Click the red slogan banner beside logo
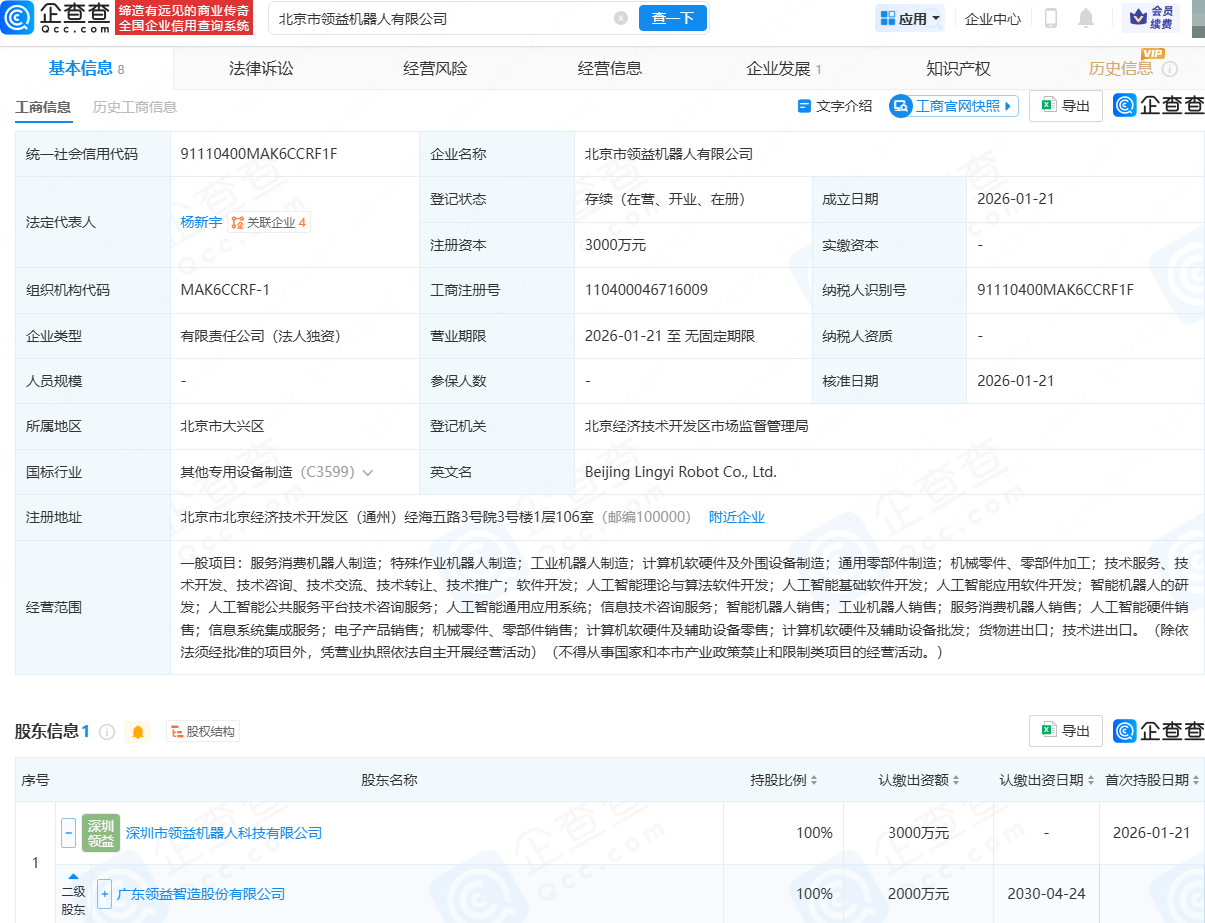Image resolution: width=1205 pixels, height=923 pixels. click(x=184, y=17)
